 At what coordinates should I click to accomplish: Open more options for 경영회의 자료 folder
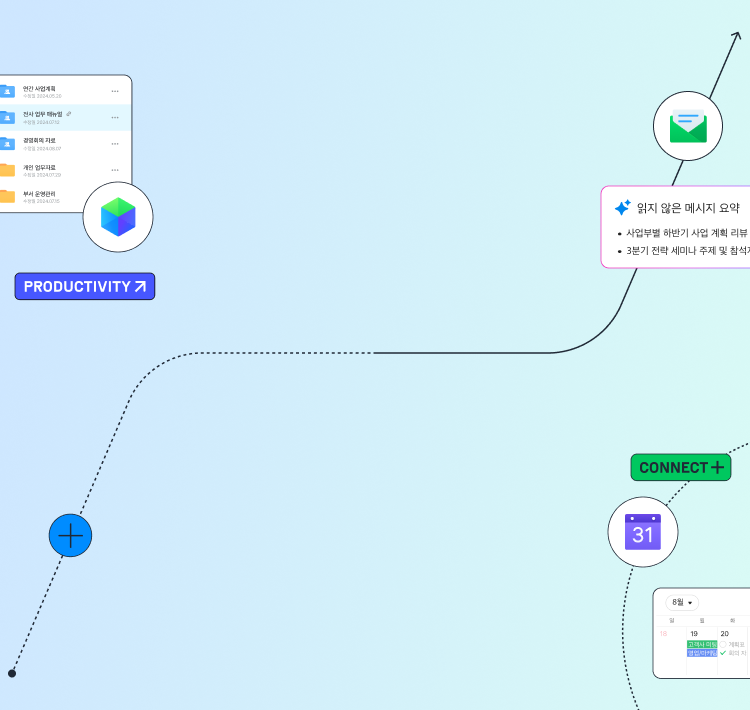pos(115,144)
